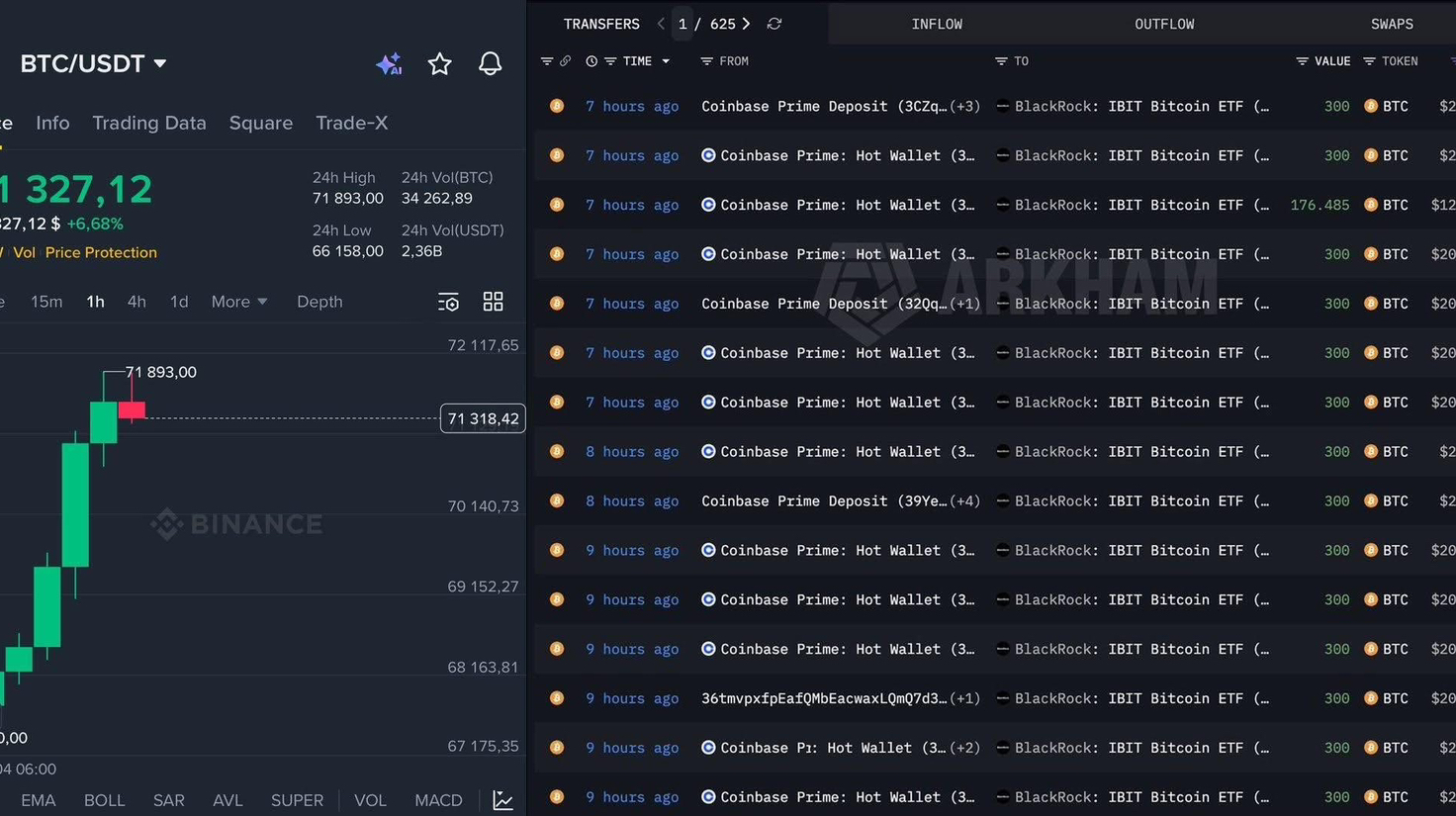Go to next transfers page

click(x=746, y=24)
